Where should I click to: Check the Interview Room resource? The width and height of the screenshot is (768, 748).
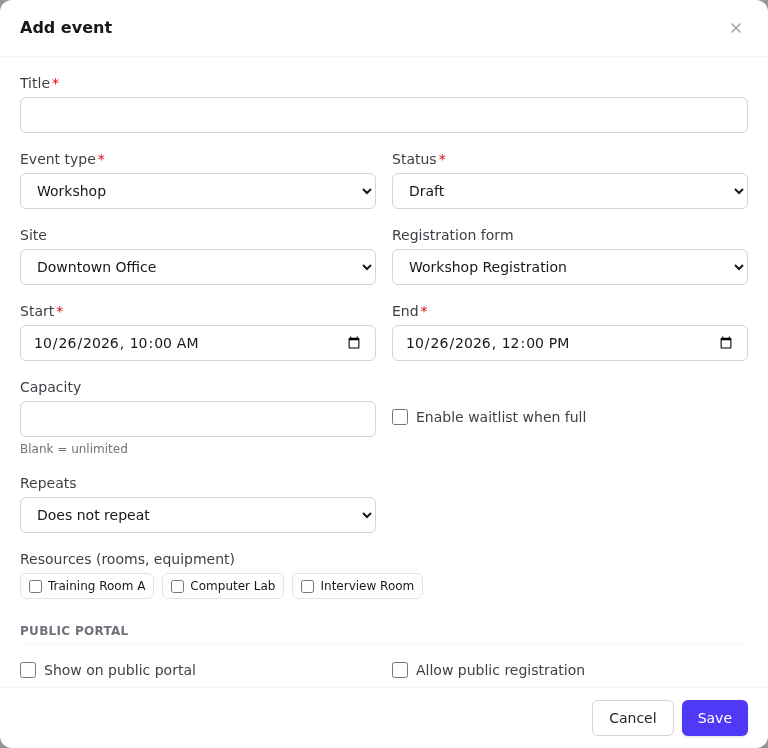click(x=307, y=586)
